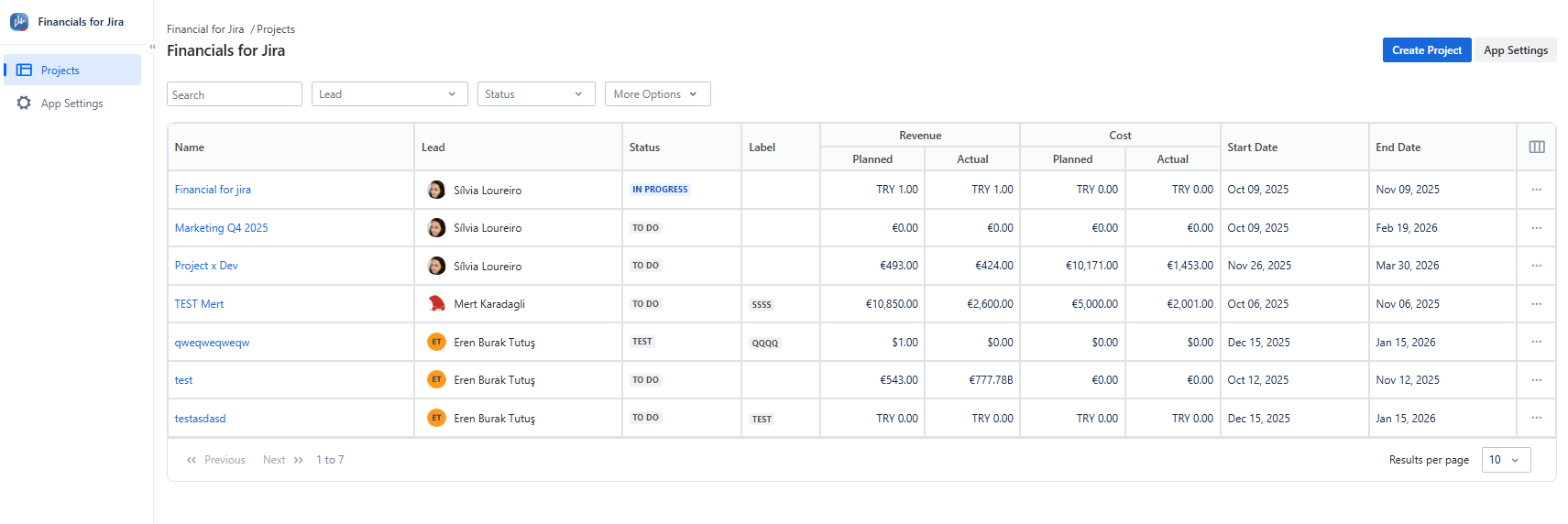Screen dimensions: 1568x524
Task: Open the test project link
Action: point(183,380)
